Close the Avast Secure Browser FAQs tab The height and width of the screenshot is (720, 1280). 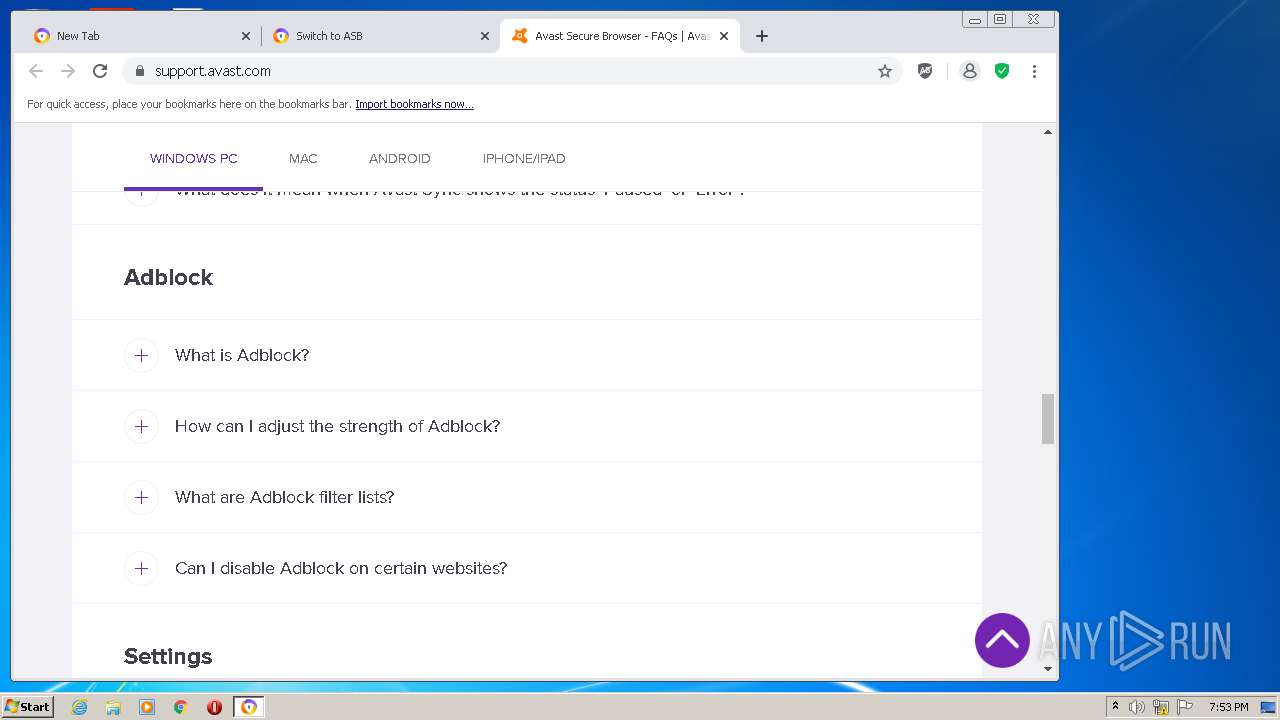click(x=724, y=36)
